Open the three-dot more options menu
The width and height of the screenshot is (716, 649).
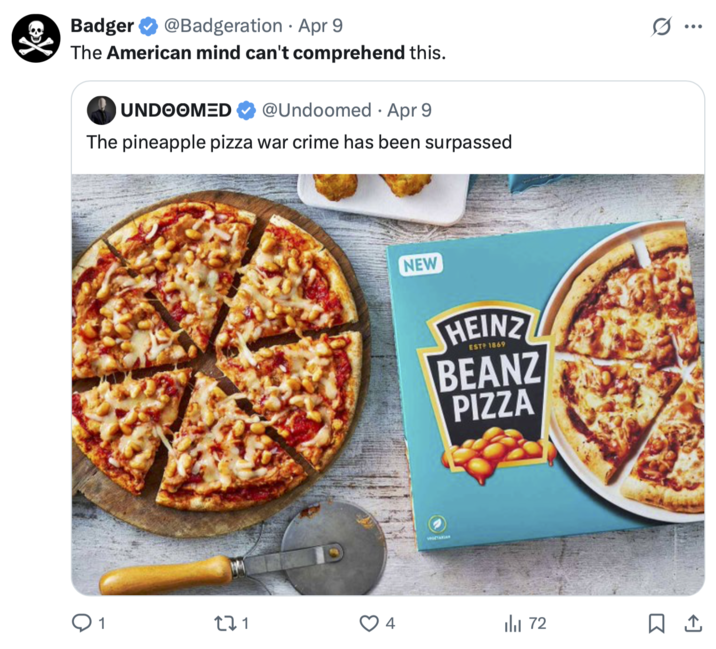pyautogui.click(x=692, y=27)
